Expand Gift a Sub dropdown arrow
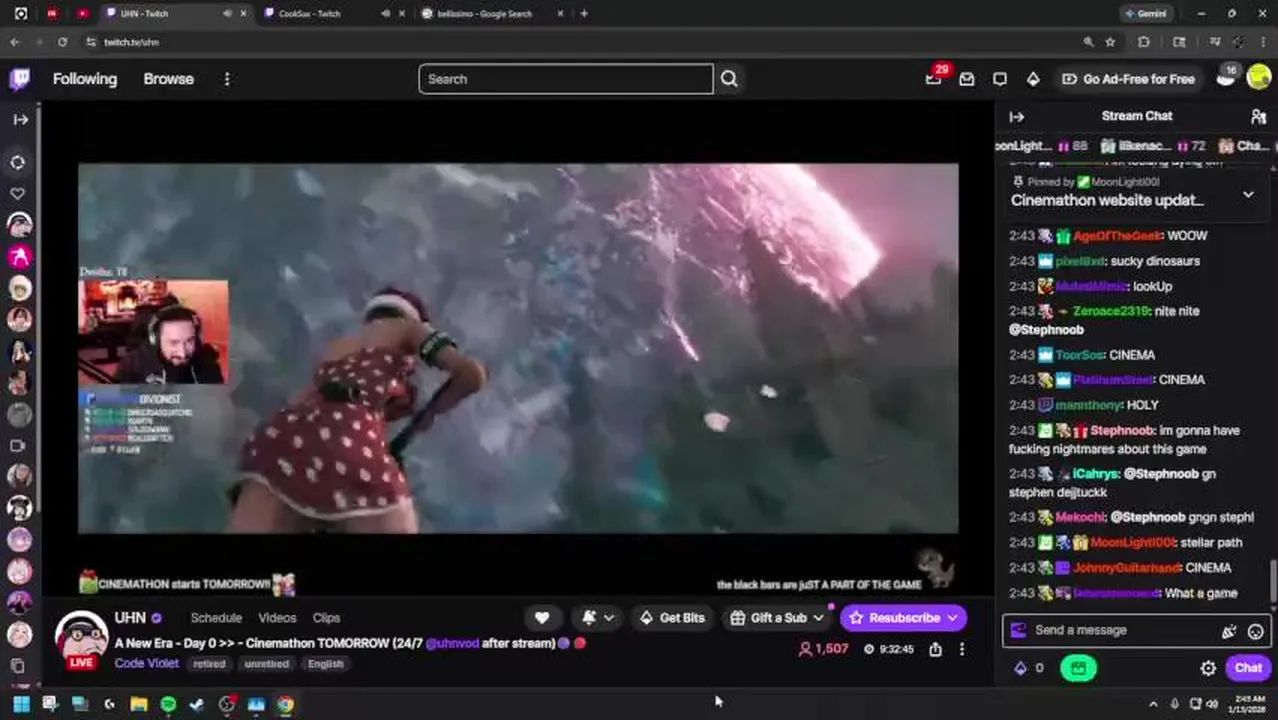Viewport: 1278px width, 720px height. [x=820, y=618]
